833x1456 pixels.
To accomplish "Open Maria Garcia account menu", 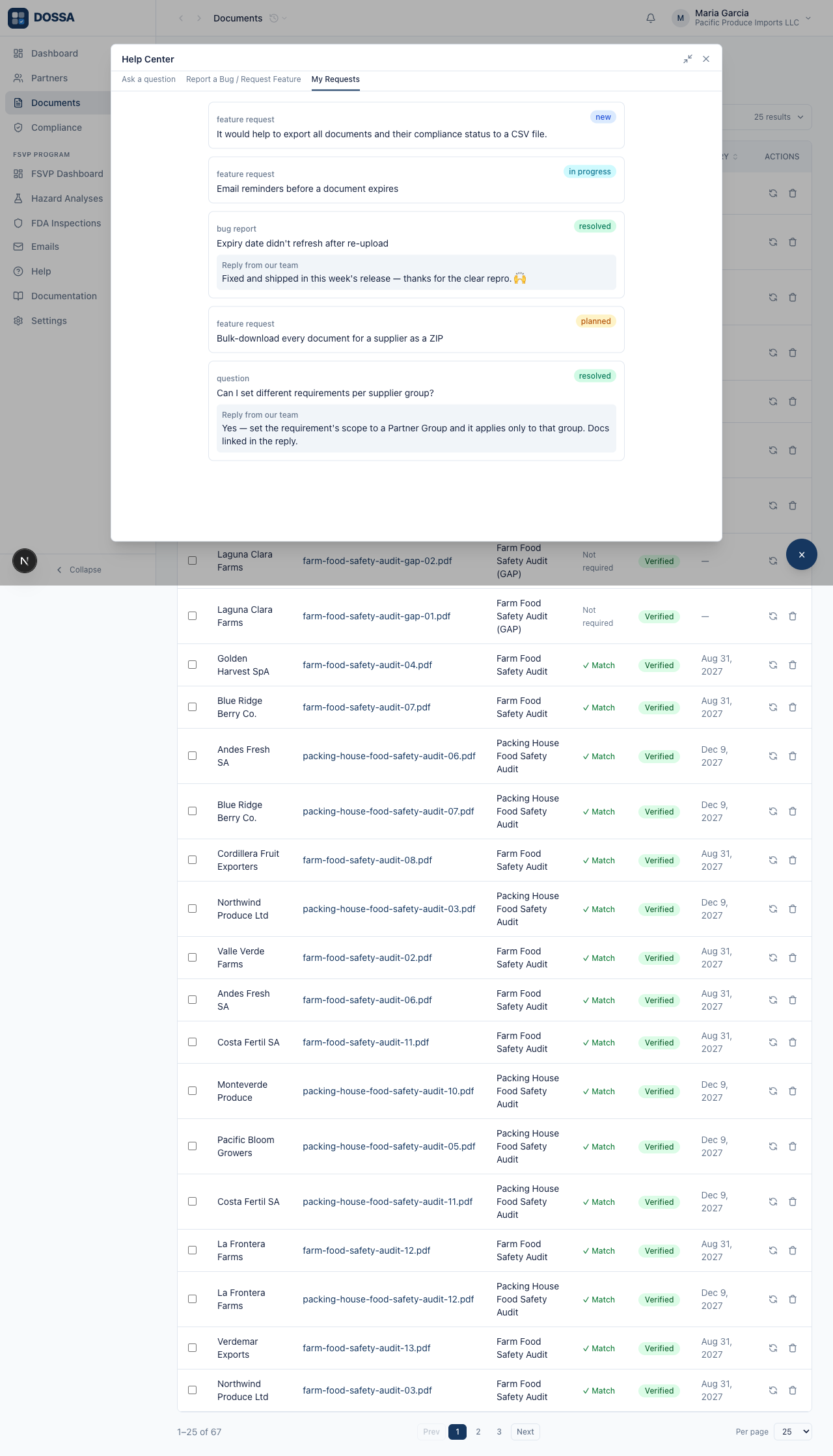I will pyautogui.click(x=742, y=18).
